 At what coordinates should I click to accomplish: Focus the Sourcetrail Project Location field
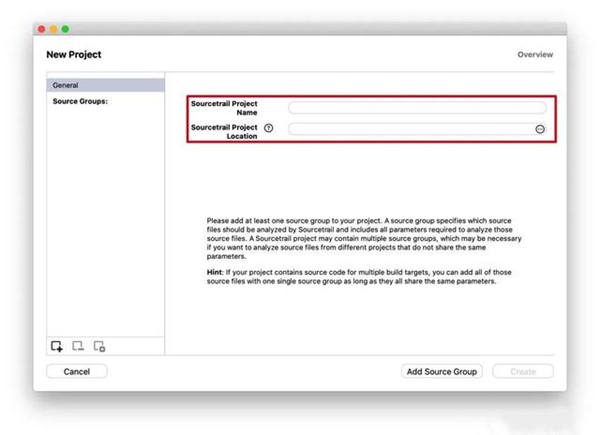pos(410,129)
